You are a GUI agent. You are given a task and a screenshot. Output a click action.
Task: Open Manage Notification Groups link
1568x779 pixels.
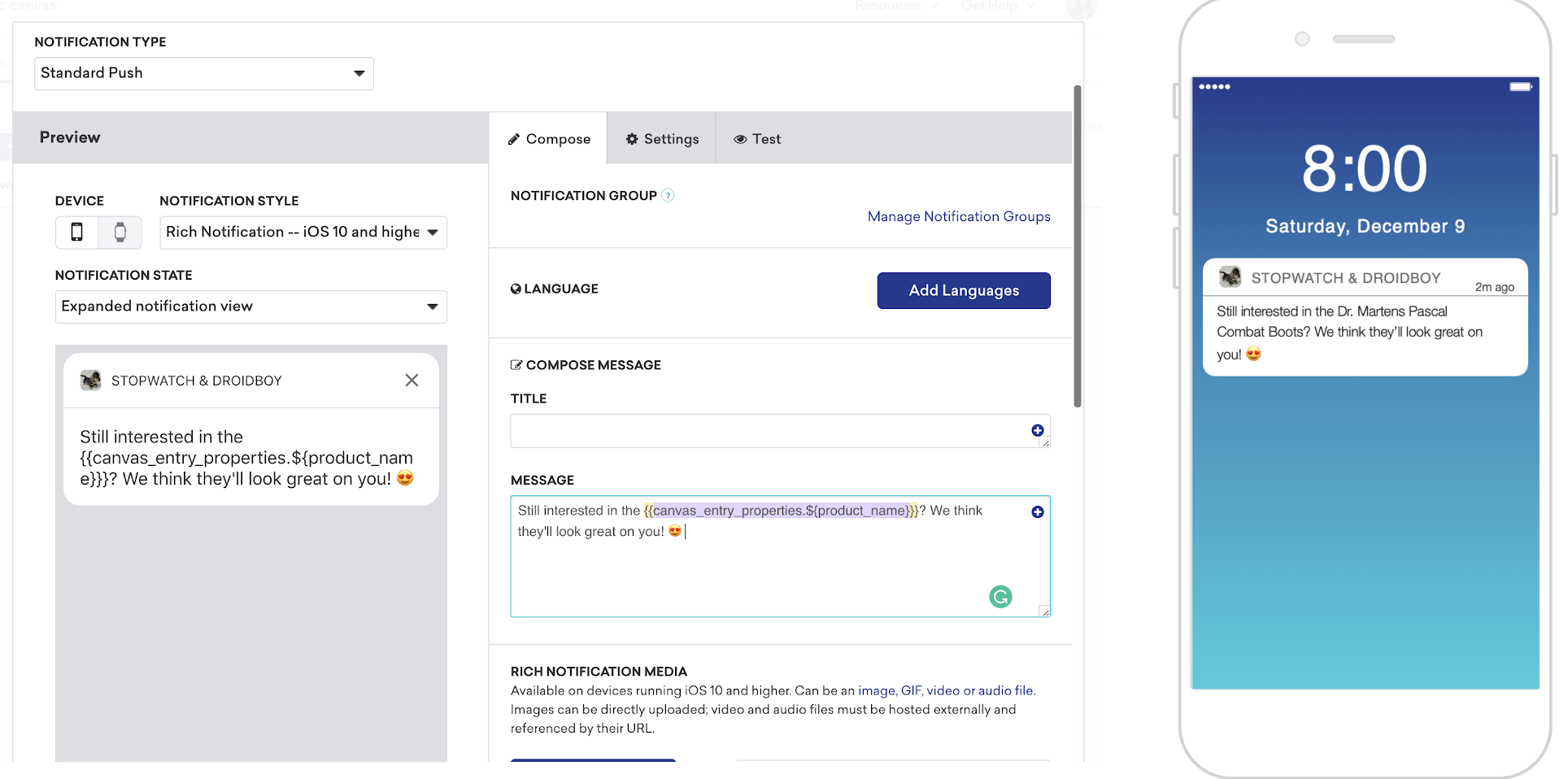tap(959, 216)
